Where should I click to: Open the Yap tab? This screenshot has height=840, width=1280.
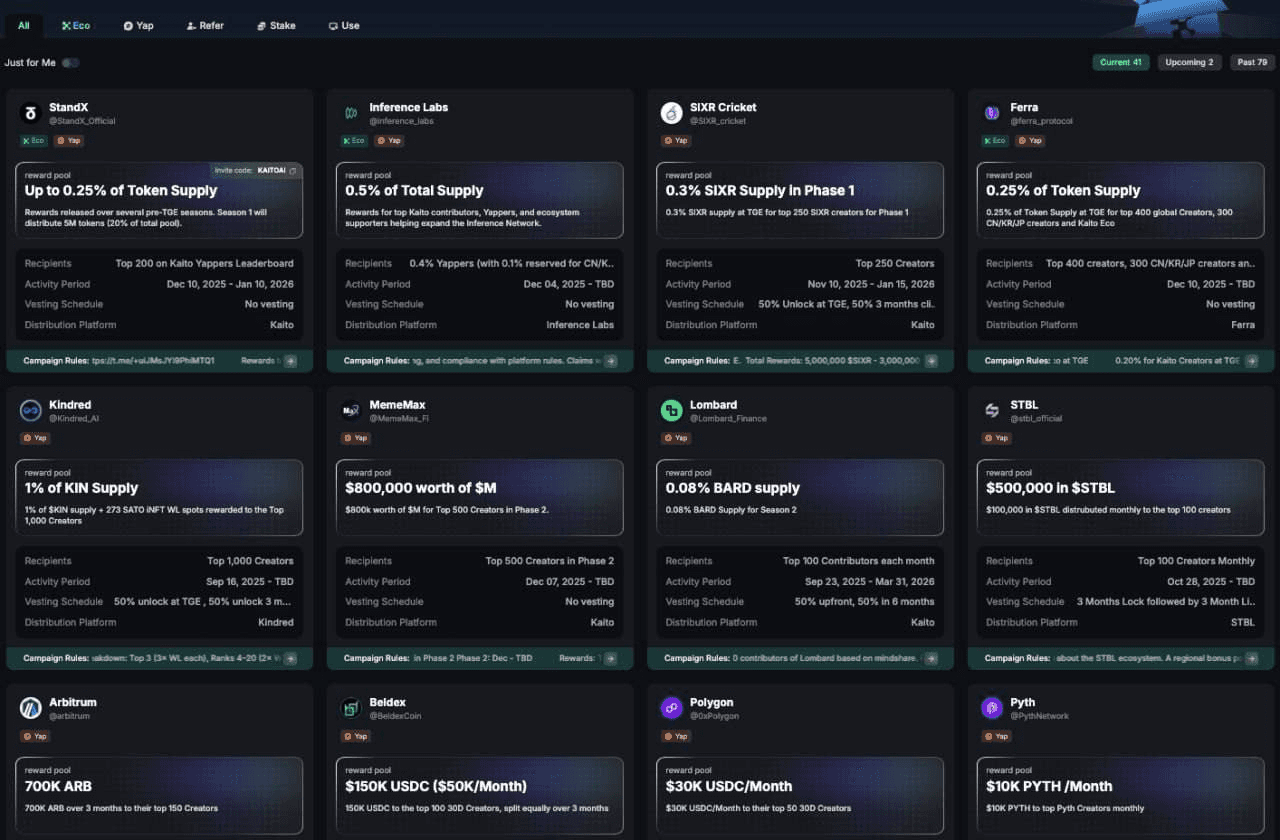coord(139,25)
